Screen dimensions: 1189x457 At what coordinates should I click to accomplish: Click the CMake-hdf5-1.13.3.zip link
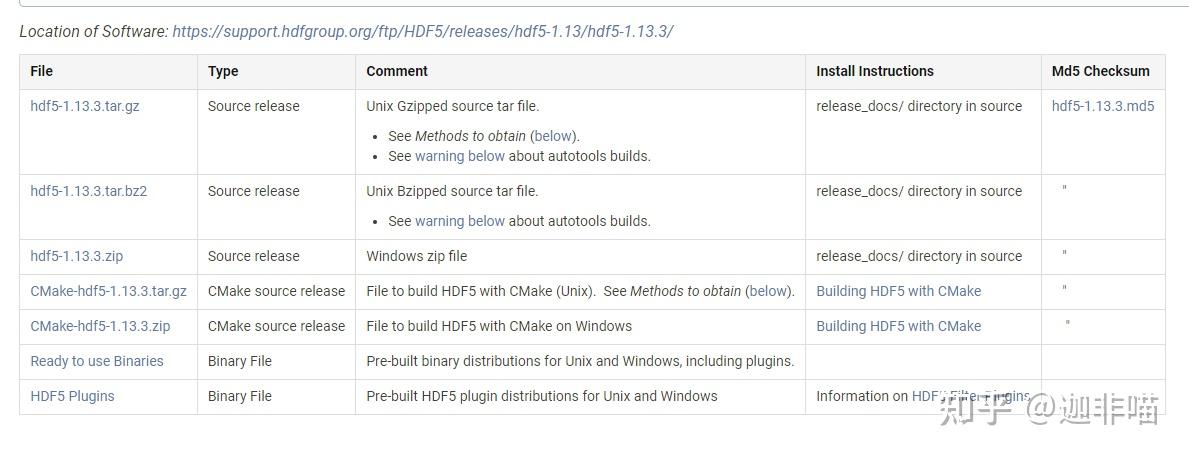point(100,326)
